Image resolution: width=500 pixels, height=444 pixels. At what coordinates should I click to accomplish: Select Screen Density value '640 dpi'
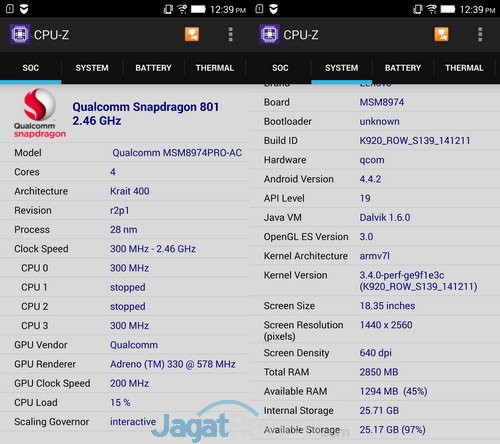click(375, 353)
